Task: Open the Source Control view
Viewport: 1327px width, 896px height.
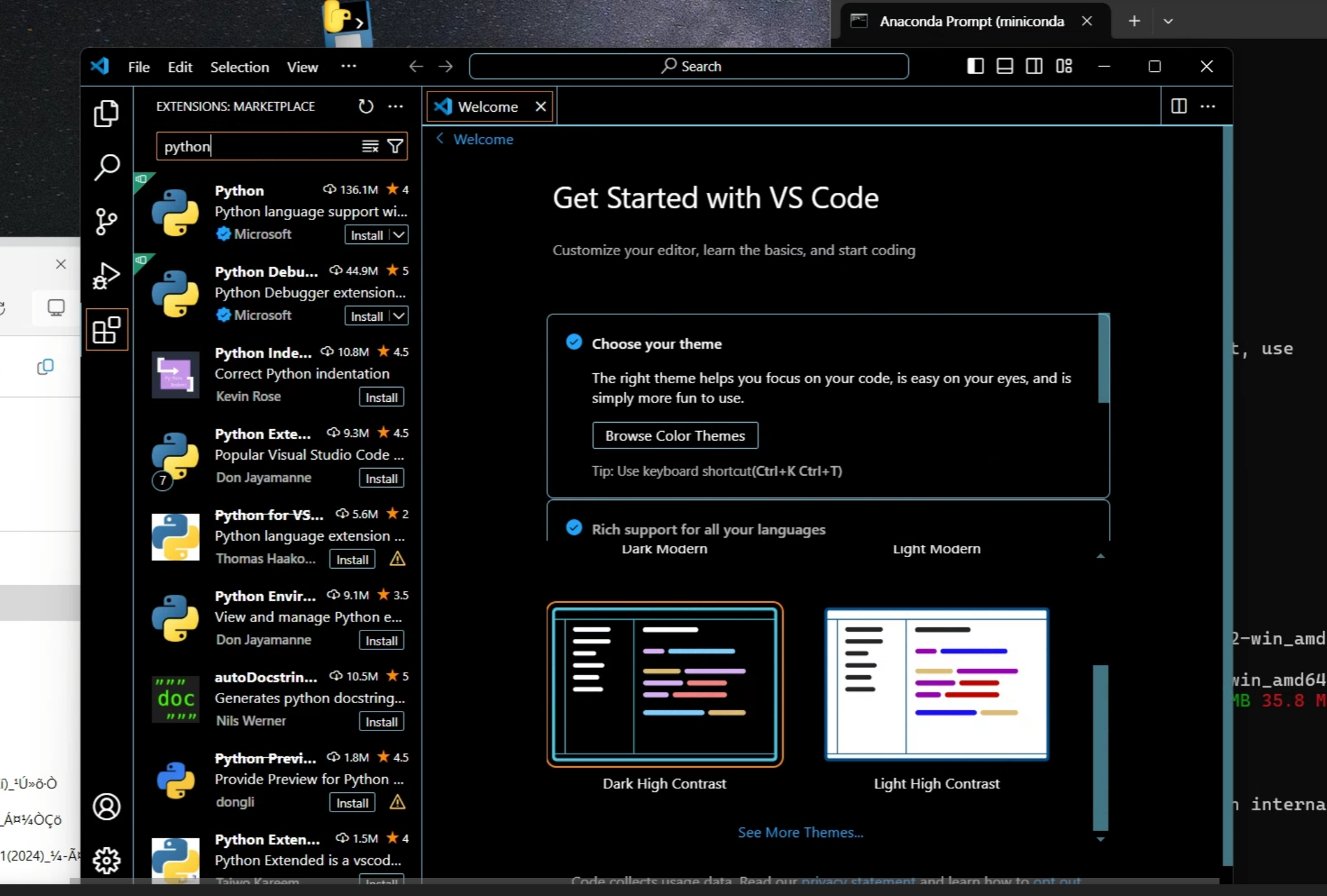Action: [x=107, y=221]
